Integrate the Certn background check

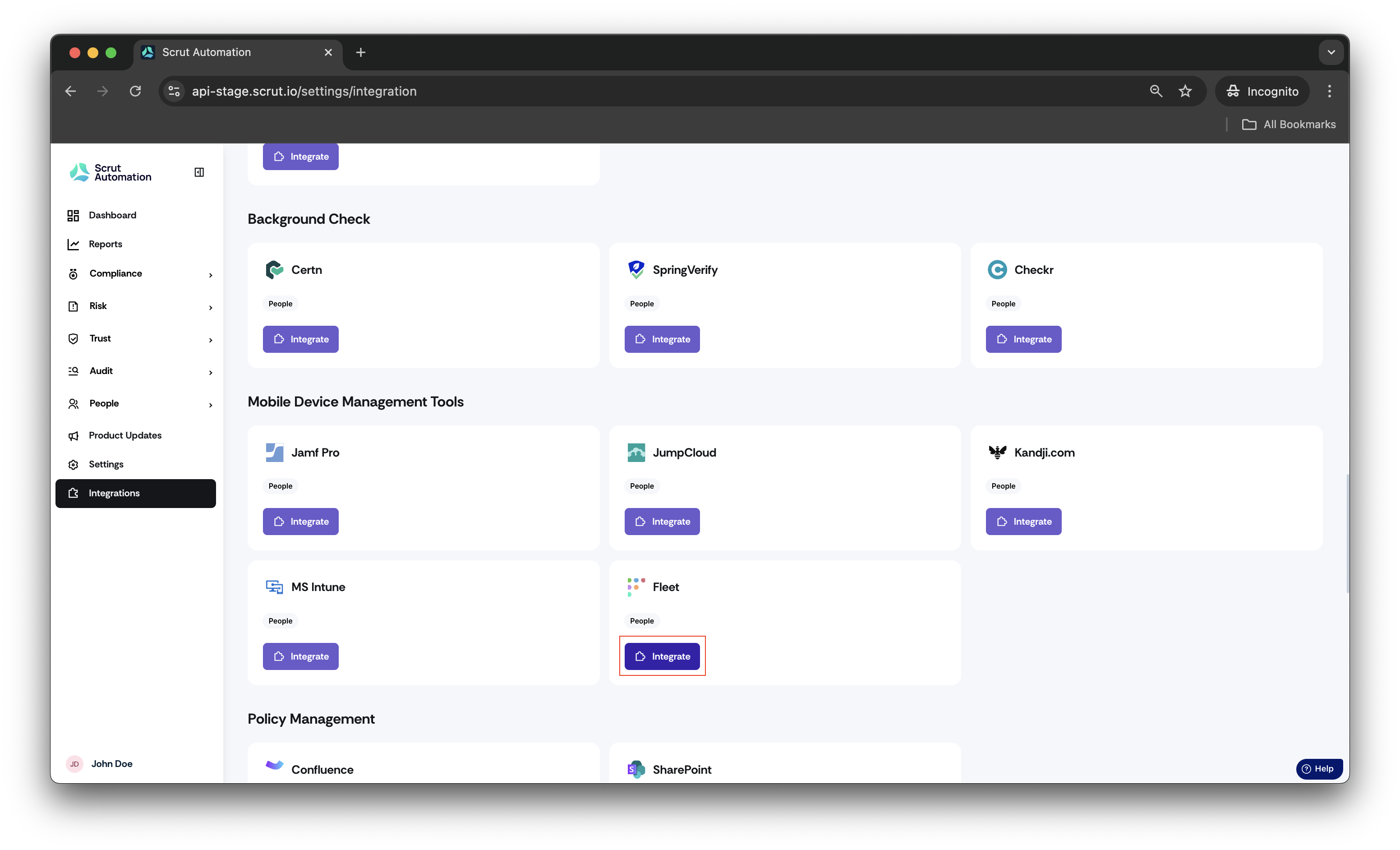pyautogui.click(x=300, y=339)
